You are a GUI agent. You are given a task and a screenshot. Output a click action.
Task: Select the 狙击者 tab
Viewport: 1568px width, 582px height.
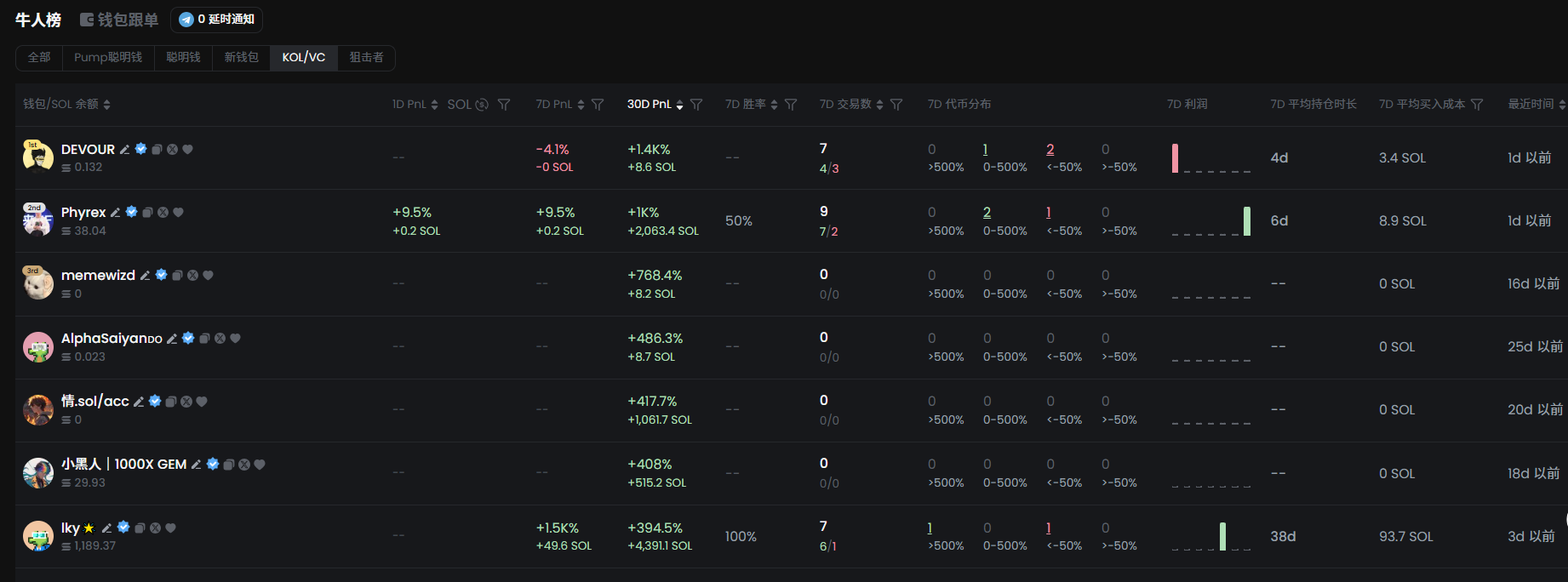pos(366,58)
